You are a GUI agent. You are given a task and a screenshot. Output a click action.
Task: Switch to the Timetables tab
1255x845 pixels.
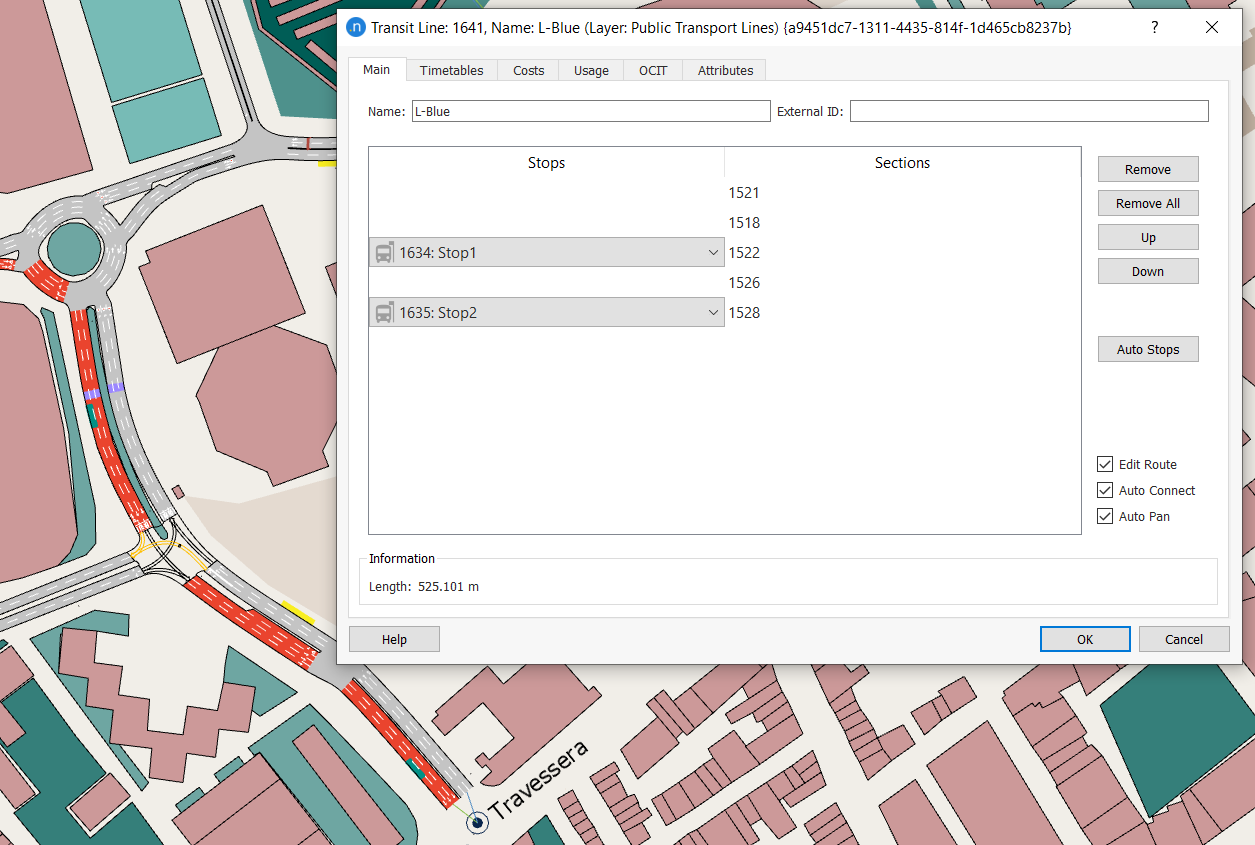451,70
